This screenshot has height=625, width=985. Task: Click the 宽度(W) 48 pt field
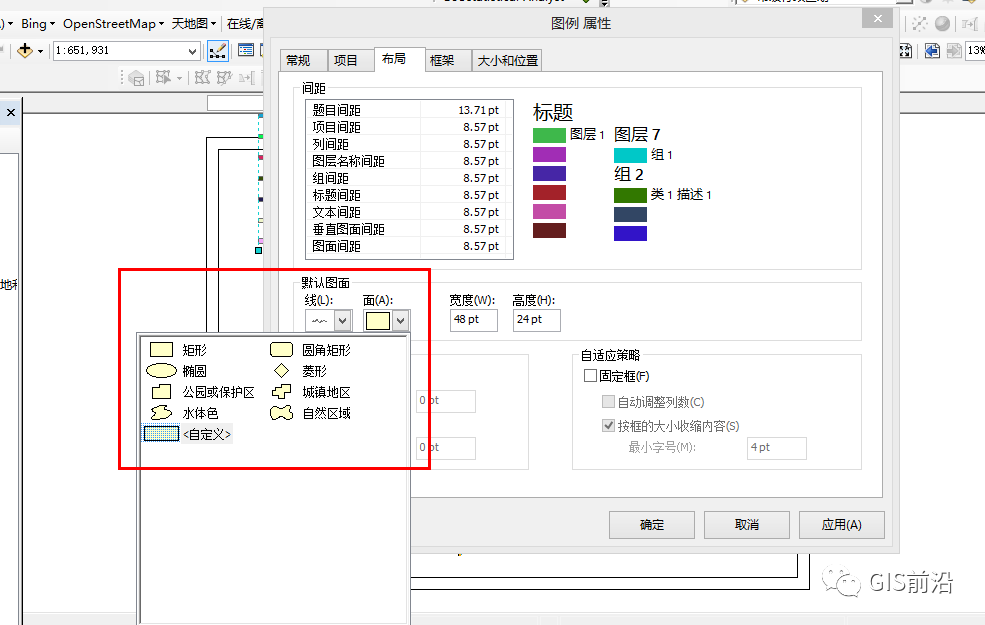pos(474,320)
